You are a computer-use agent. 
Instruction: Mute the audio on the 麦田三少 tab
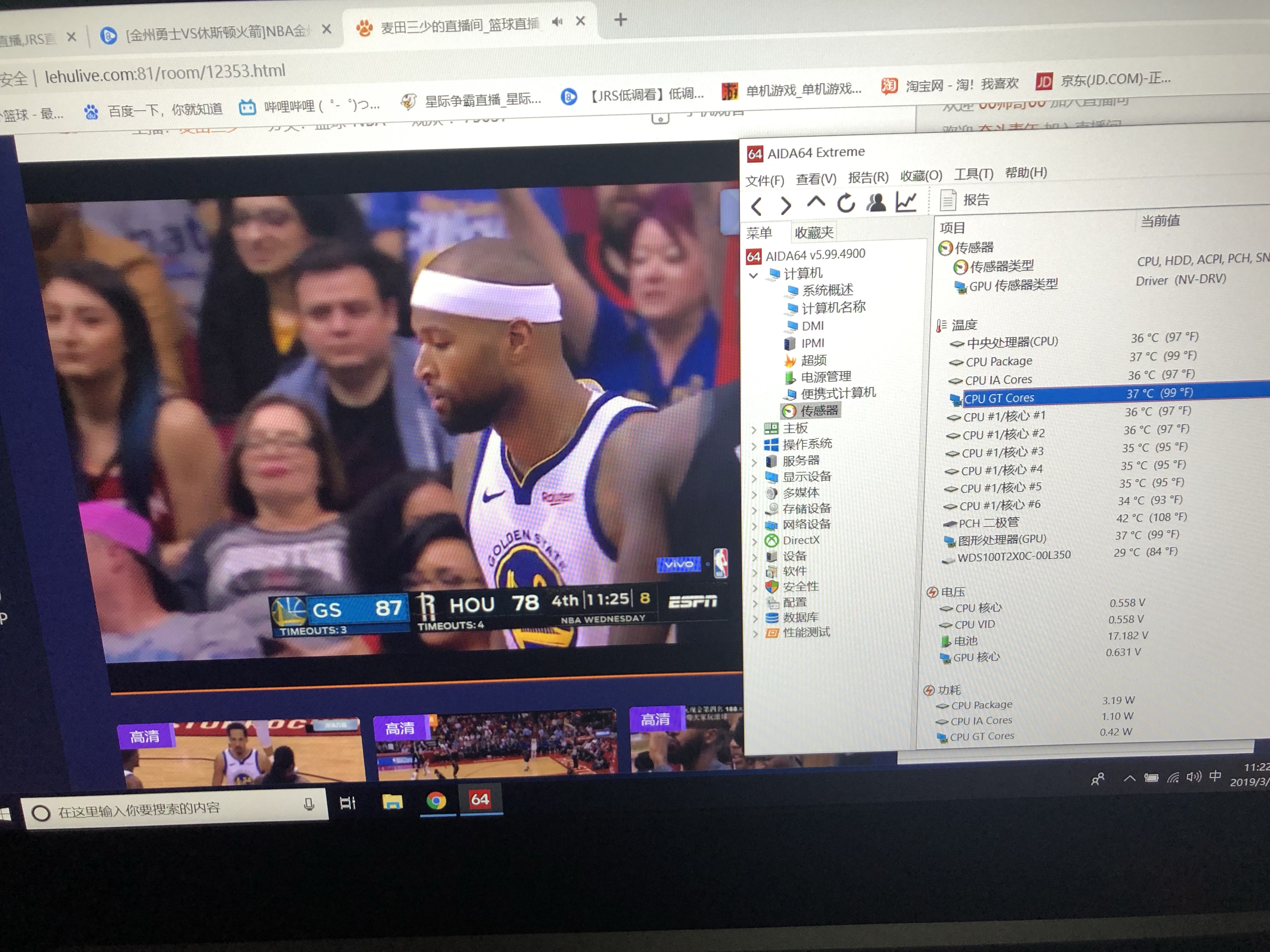557,22
